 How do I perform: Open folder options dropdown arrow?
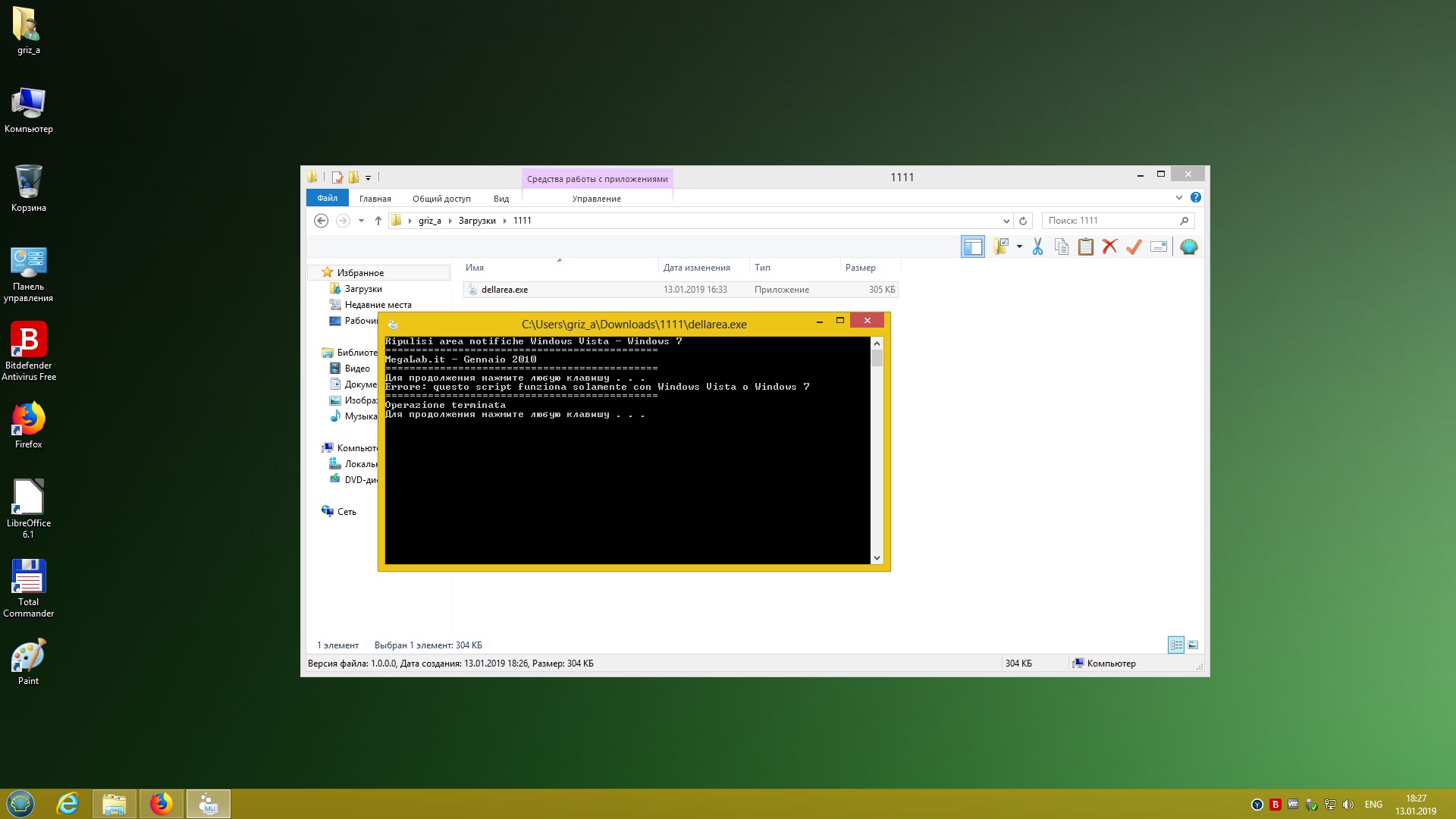pyautogui.click(x=1019, y=246)
